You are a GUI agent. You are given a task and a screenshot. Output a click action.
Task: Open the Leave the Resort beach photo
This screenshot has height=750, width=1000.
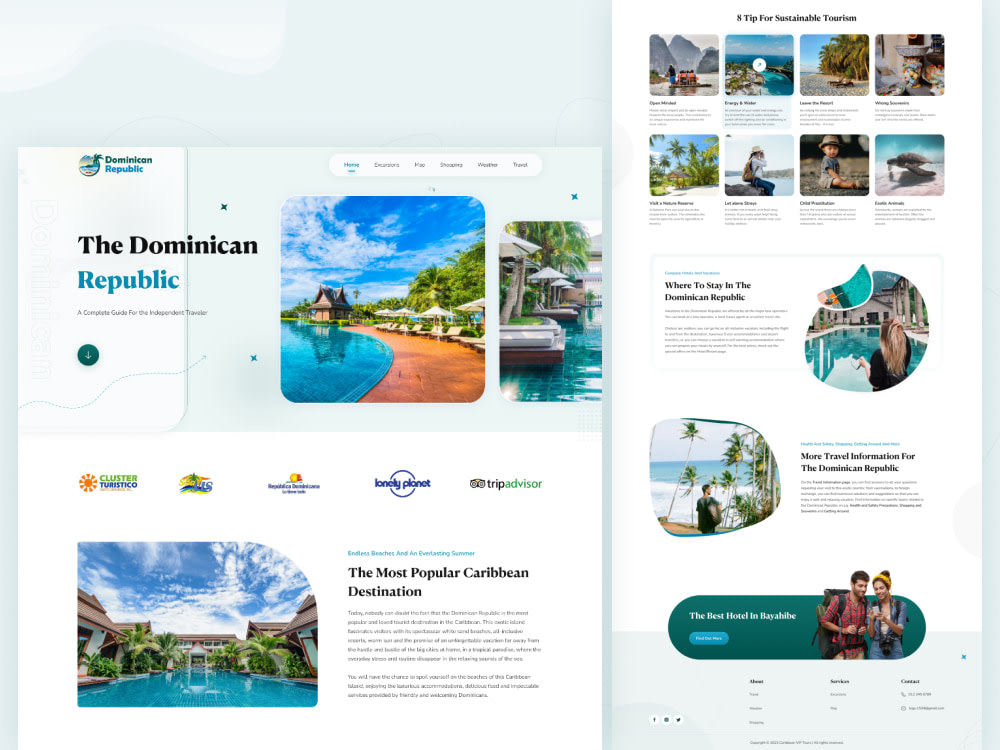[834, 64]
